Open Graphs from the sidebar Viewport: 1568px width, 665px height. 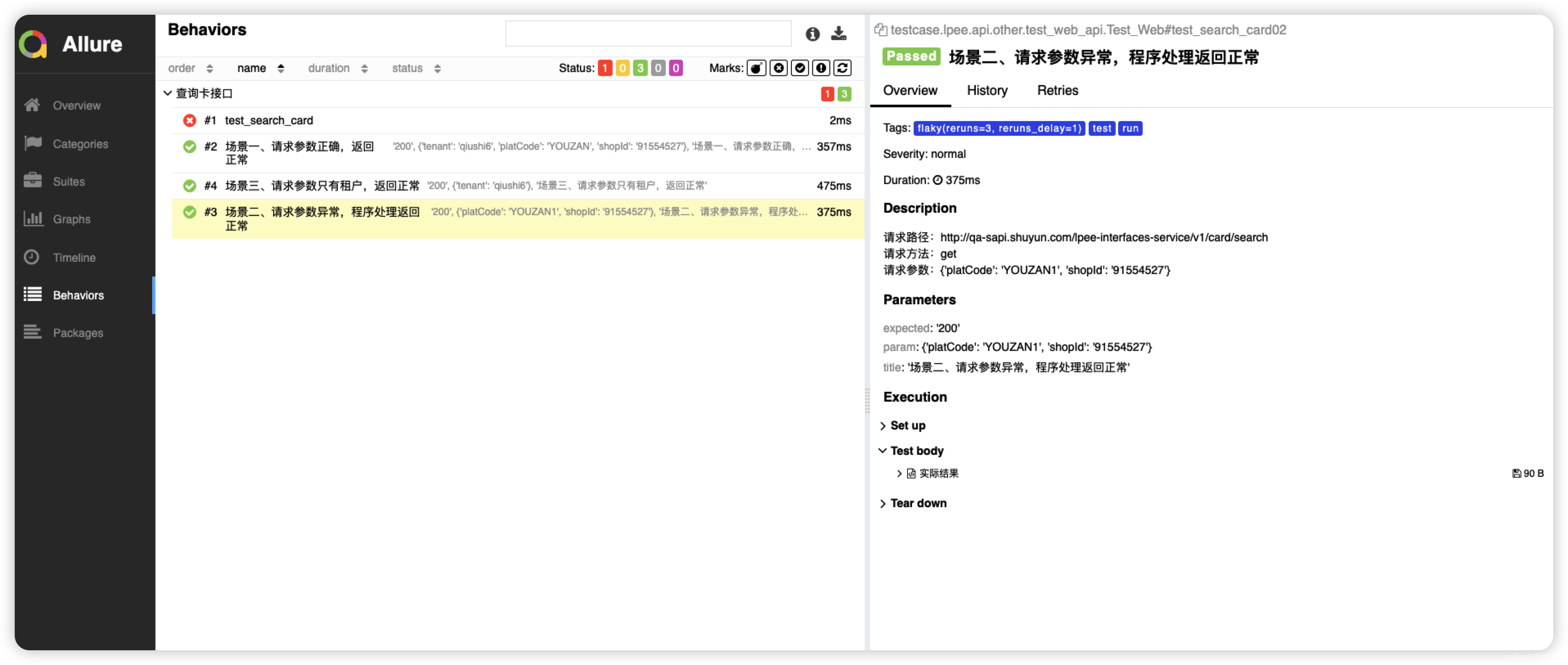(x=71, y=219)
